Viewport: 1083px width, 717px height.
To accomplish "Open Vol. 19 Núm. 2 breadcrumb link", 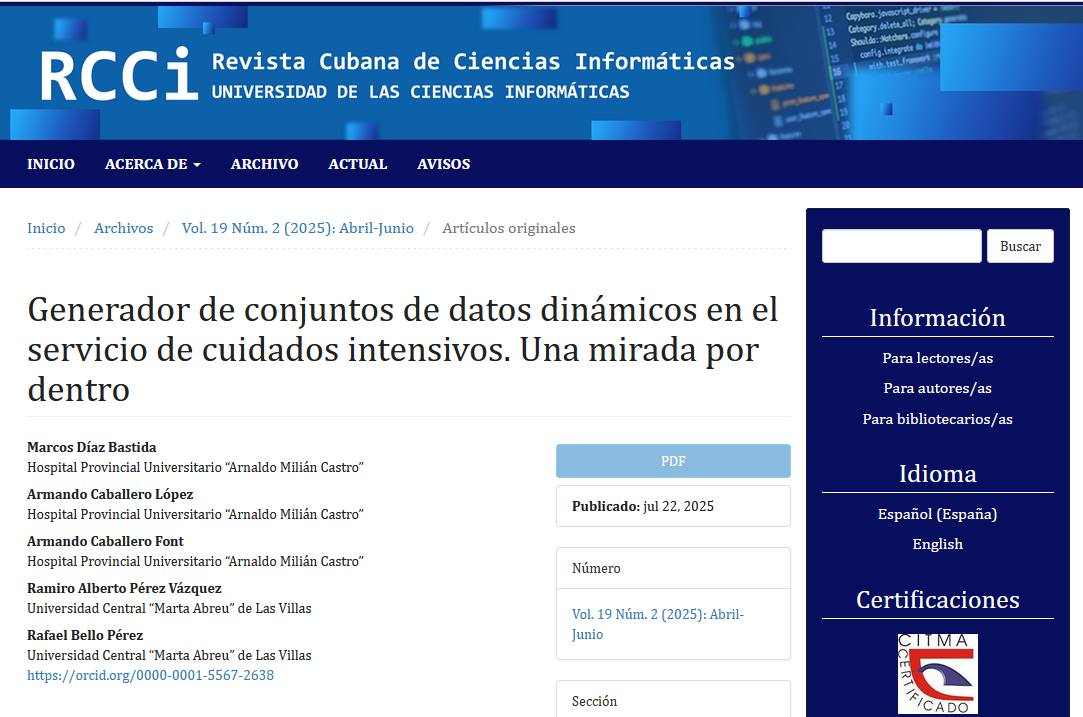I will click(x=297, y=228).
